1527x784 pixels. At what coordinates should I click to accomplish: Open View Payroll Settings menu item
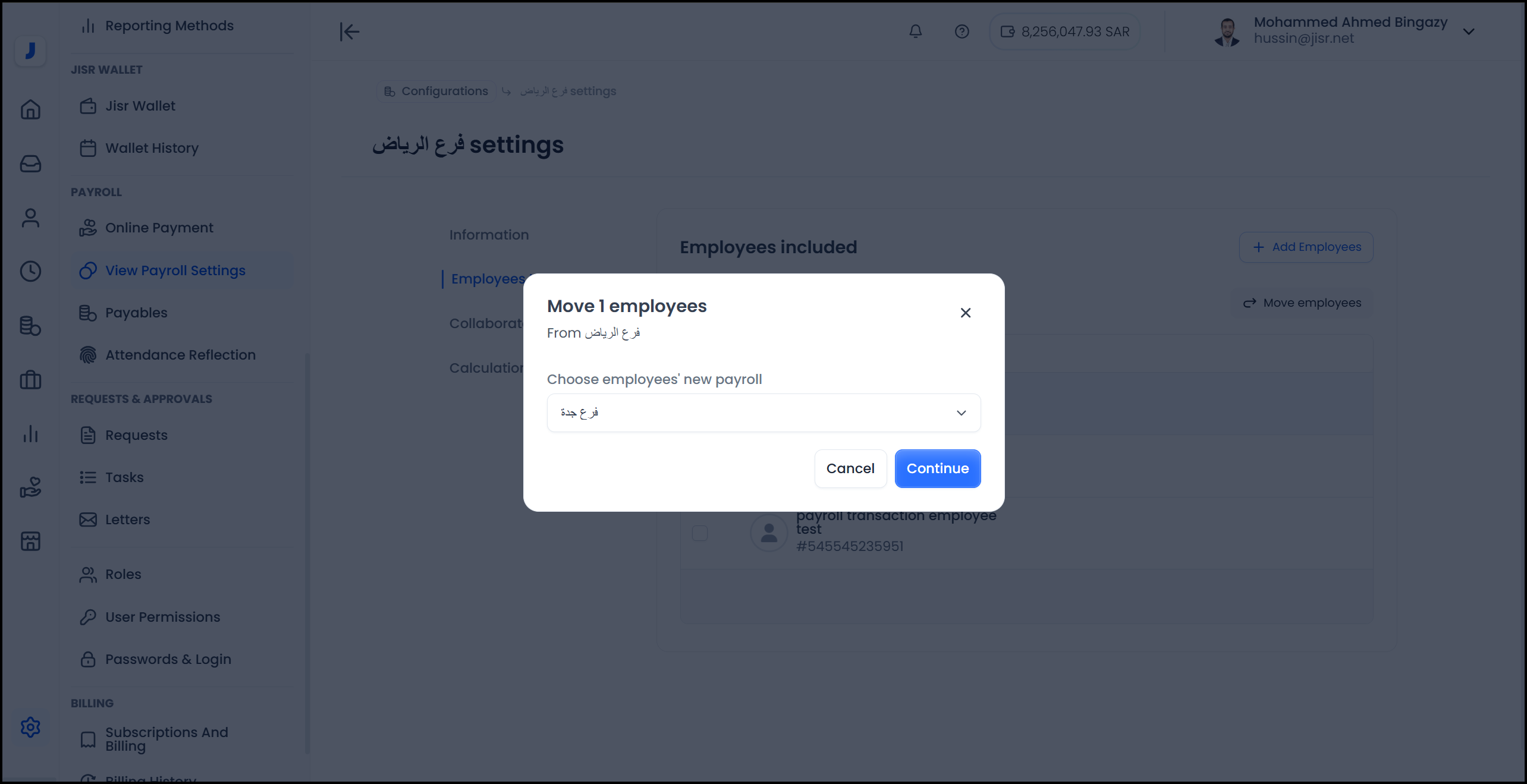(175, 270)
